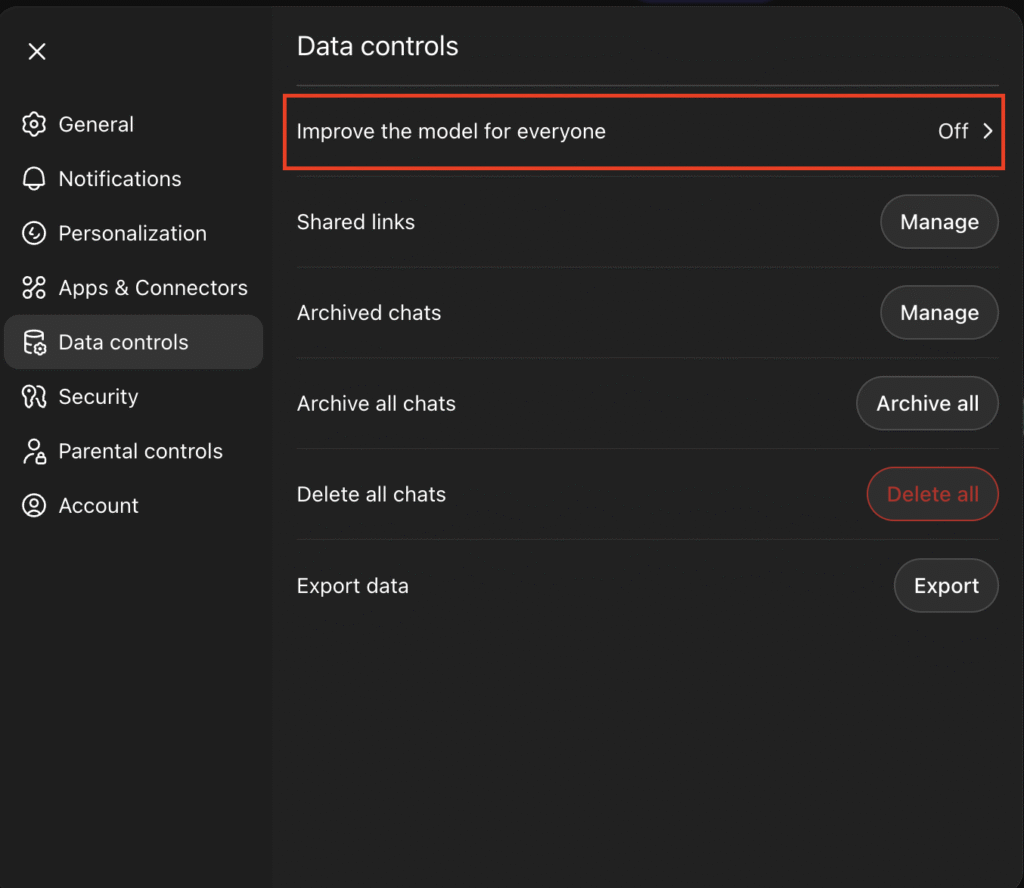Open Manage for Archived chats
Screen dimensions: 1024x888
click(938, 312)
